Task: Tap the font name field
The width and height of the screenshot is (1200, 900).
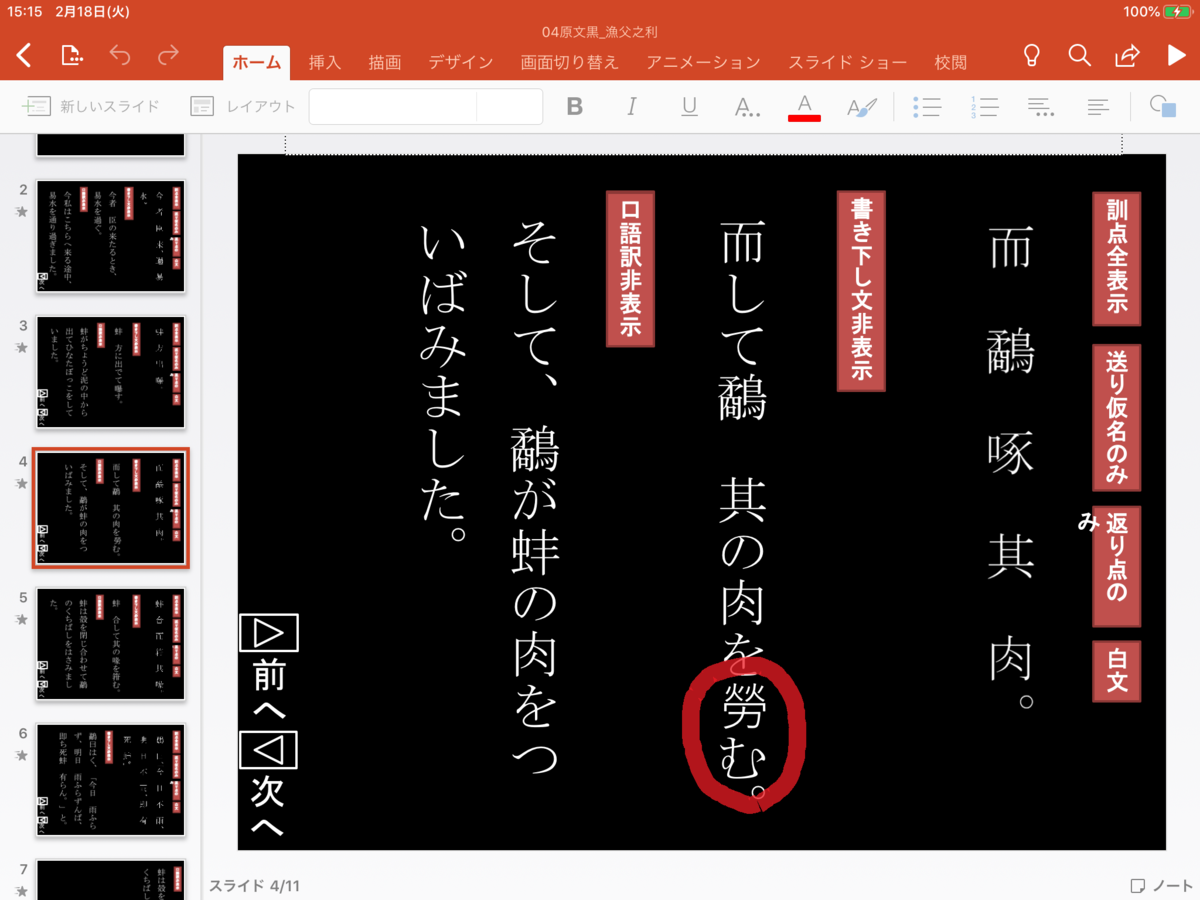Action: click(x=392, y=106)
